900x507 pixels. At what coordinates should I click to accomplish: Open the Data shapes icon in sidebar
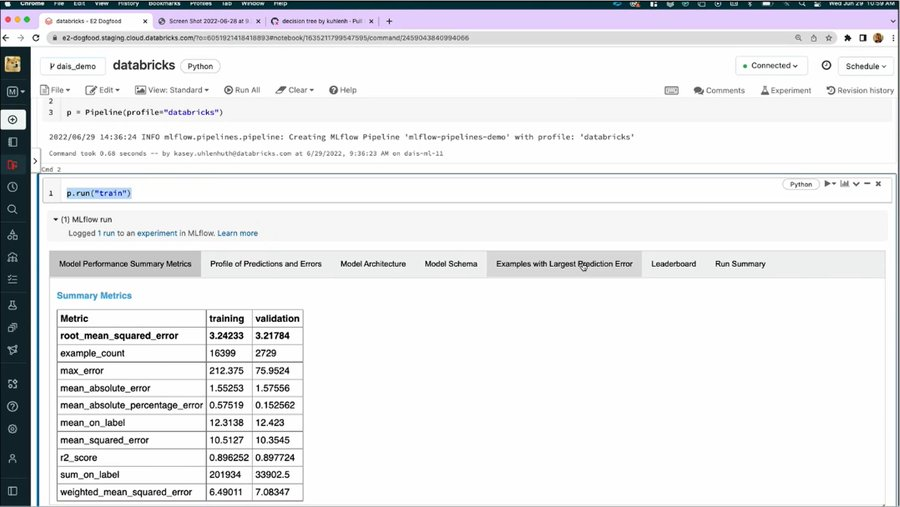tap(13, 235)
